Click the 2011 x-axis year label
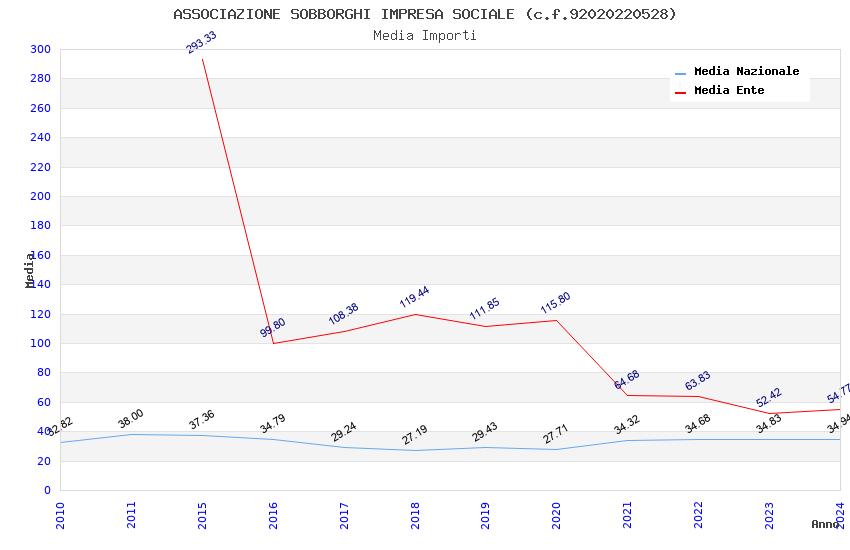850x550 pixels. click(131, 515)
